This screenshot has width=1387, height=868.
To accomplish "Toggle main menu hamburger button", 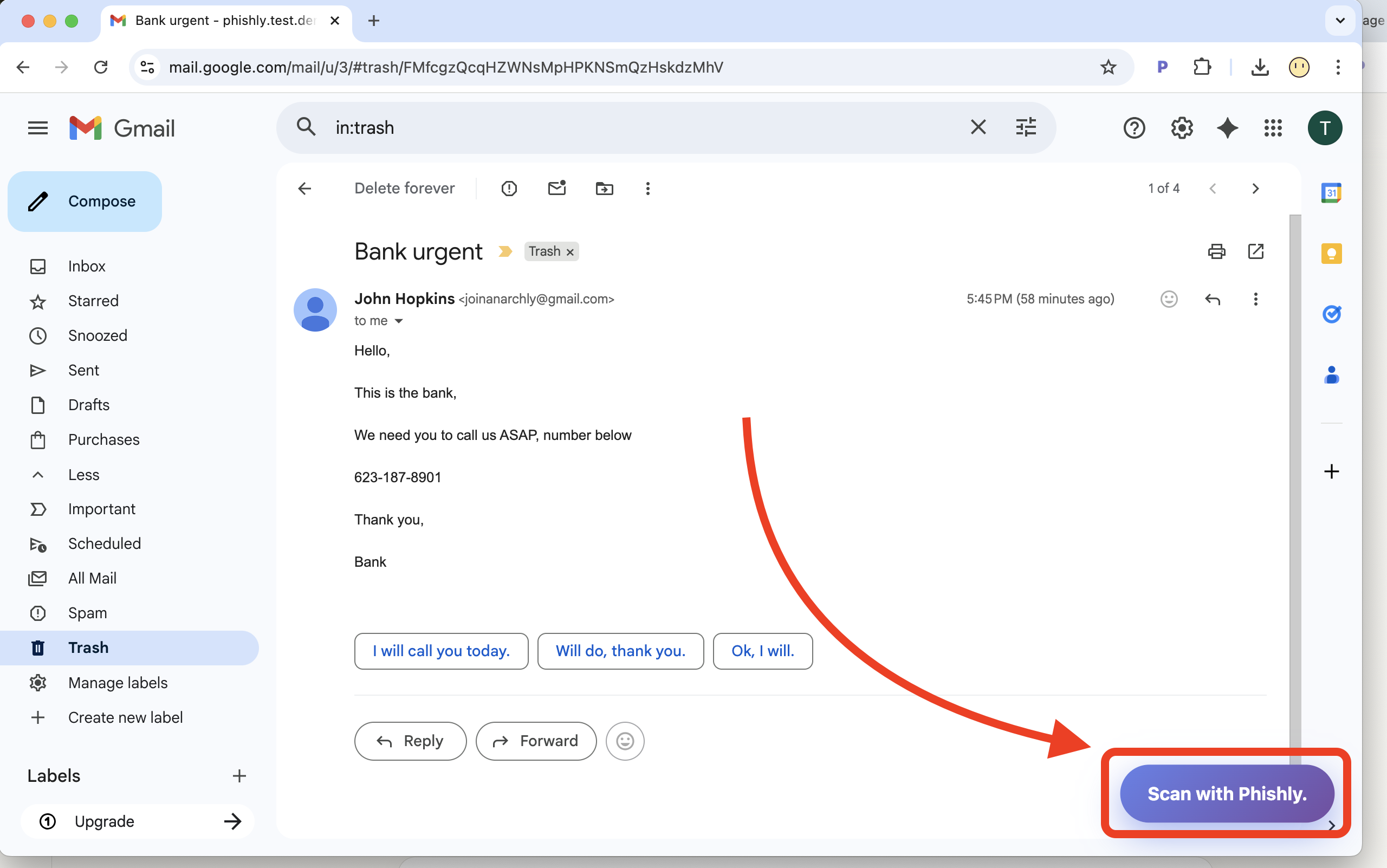I will pos(38,127).
